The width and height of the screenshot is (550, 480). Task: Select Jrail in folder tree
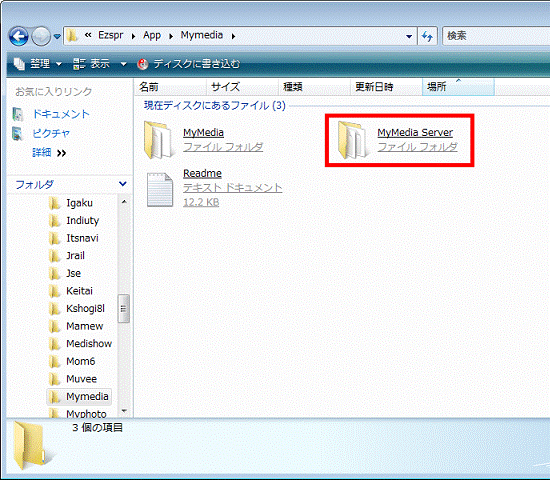(x=75, y=255)
